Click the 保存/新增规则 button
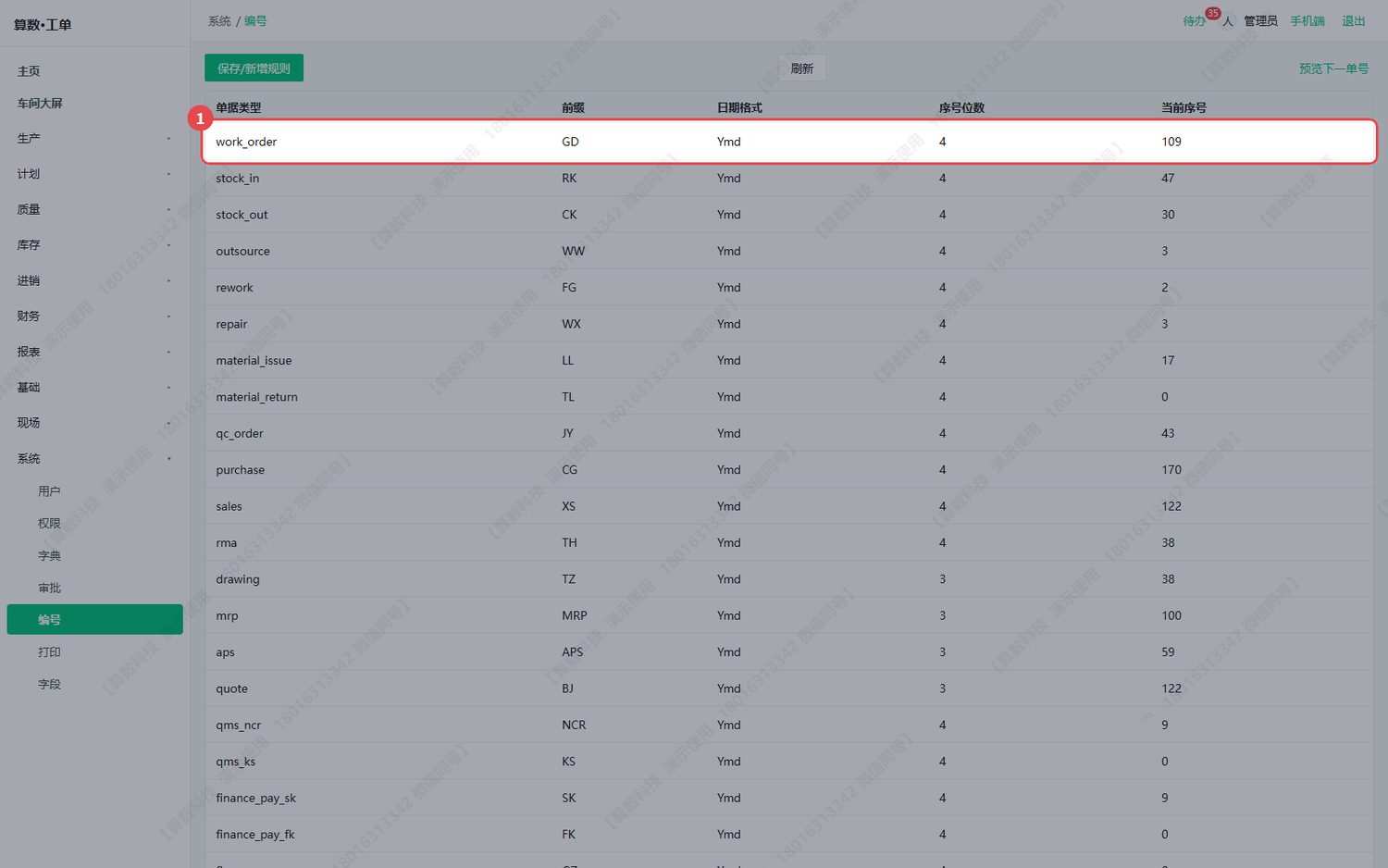 (x=254, y=68)
